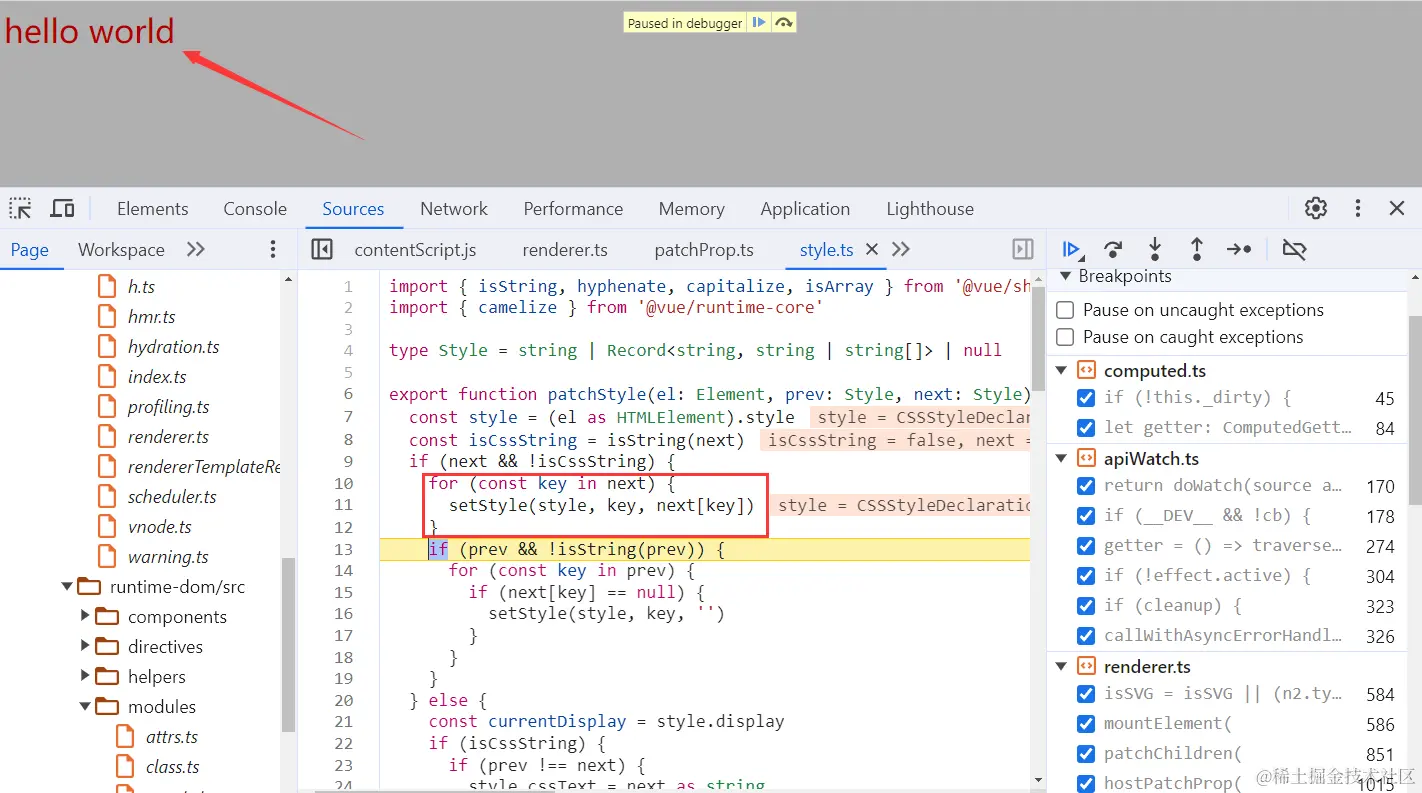Close the style.ts file tab
The image size is (1422, 793).
[x=871, y=249]
